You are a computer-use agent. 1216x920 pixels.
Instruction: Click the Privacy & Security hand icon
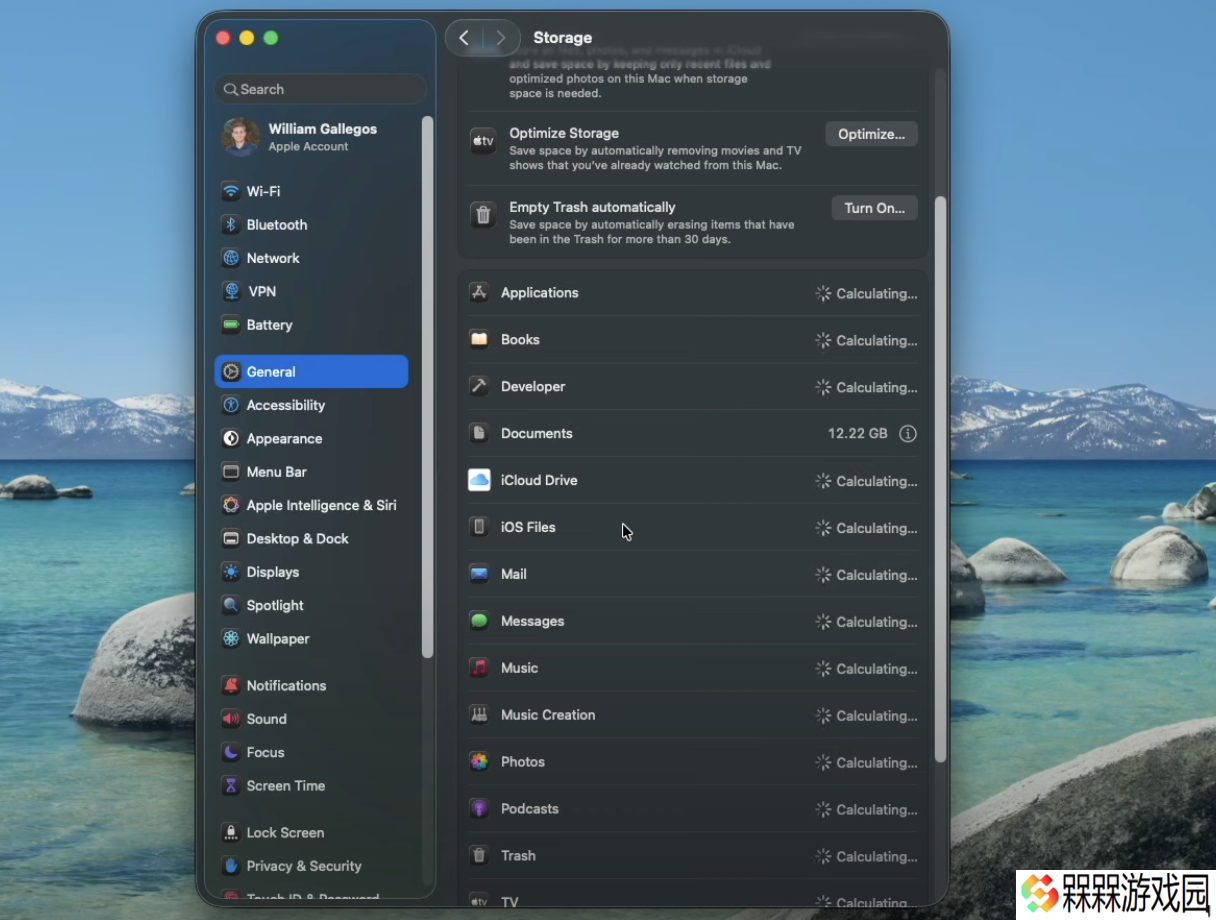[231, 866]
